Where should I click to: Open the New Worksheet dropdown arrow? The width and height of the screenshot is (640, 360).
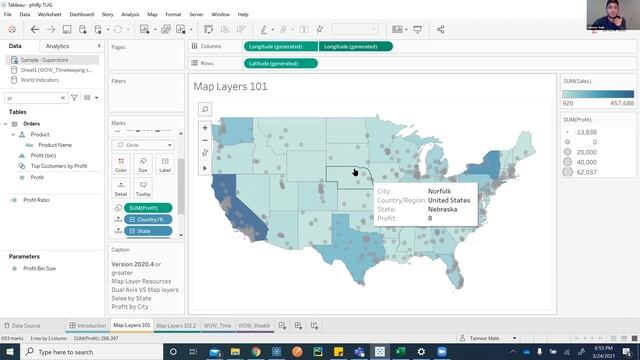pyautogui.click(x=155, y=29)
